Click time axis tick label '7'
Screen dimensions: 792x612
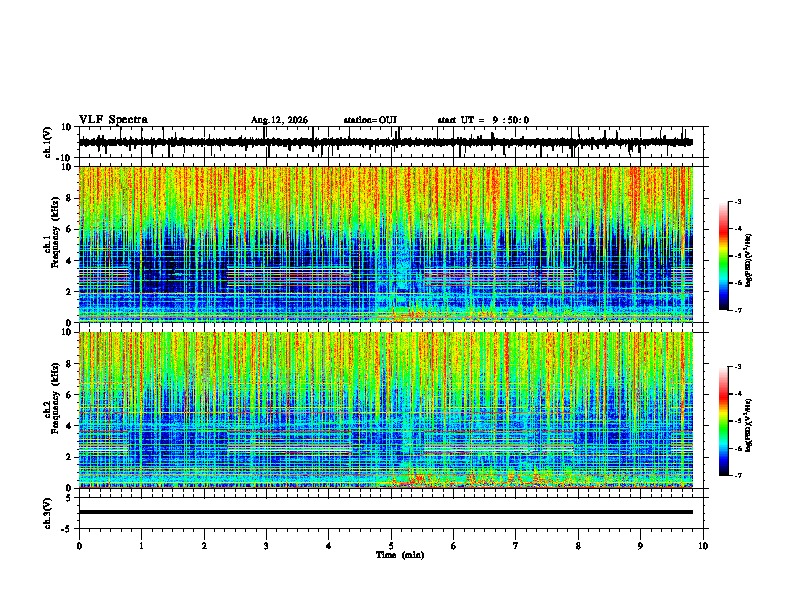click(x=516, y=546)
